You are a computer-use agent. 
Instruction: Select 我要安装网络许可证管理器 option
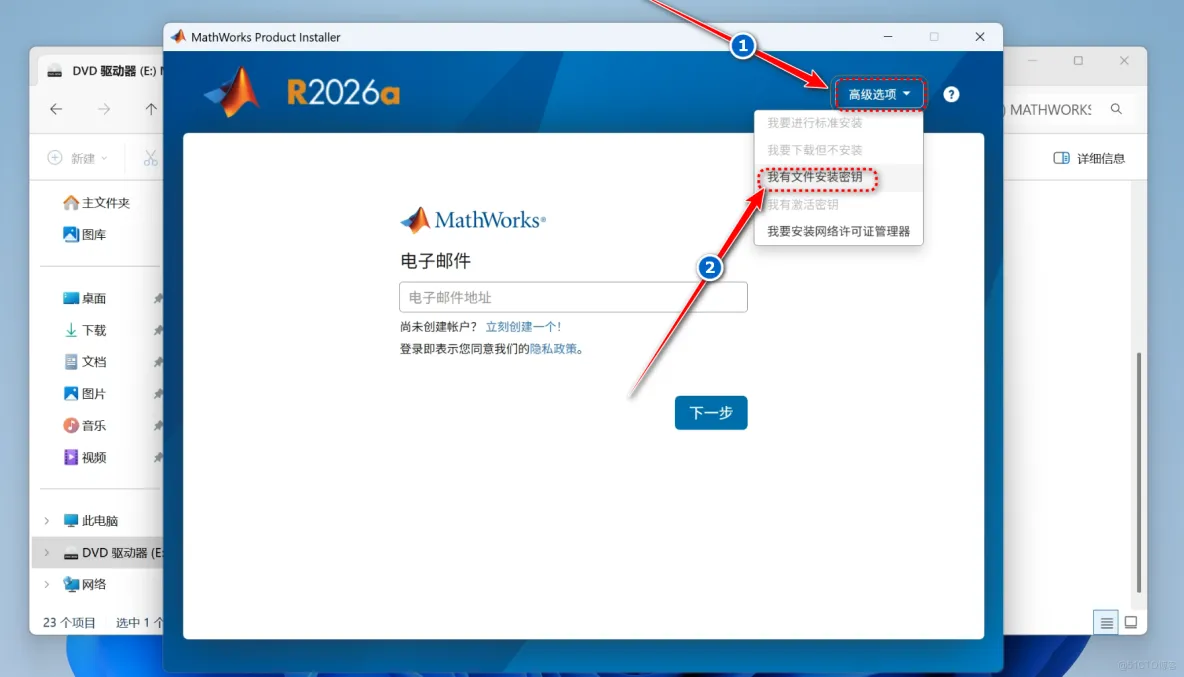coord(838,232)
